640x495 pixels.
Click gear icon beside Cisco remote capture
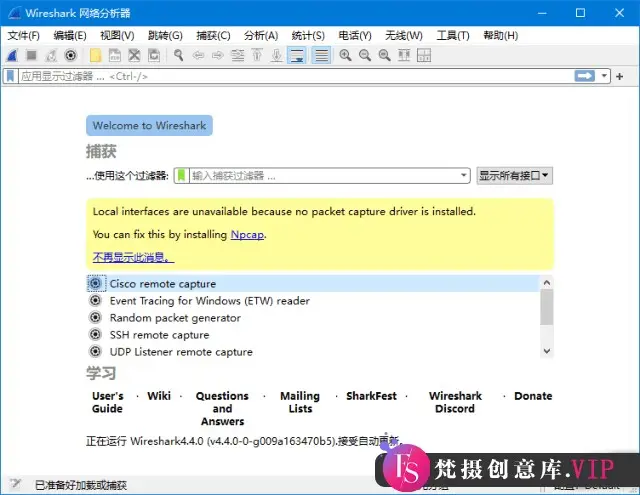(x=96, y=283)
